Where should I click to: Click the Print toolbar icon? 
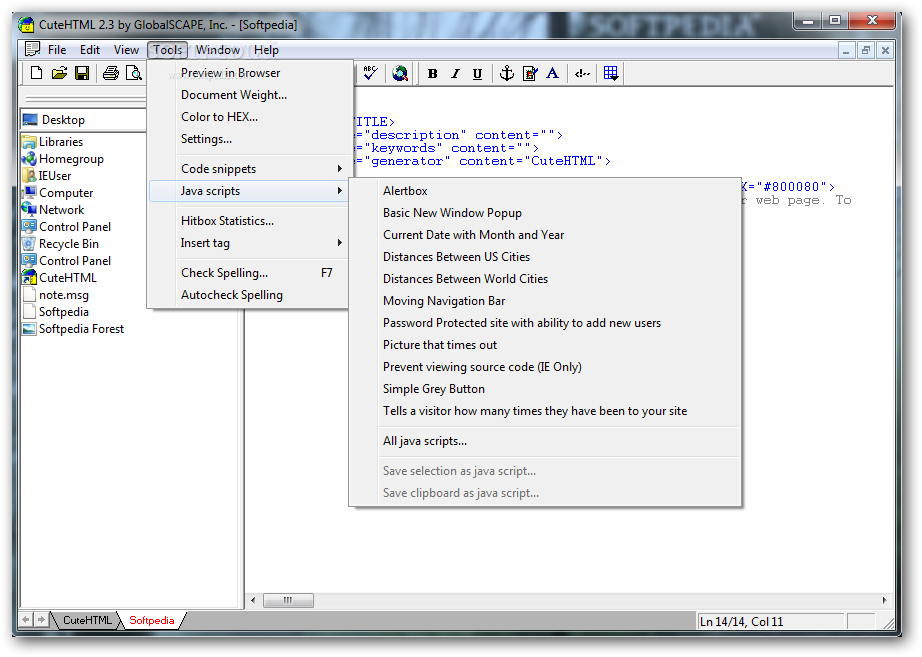[111, 73]
